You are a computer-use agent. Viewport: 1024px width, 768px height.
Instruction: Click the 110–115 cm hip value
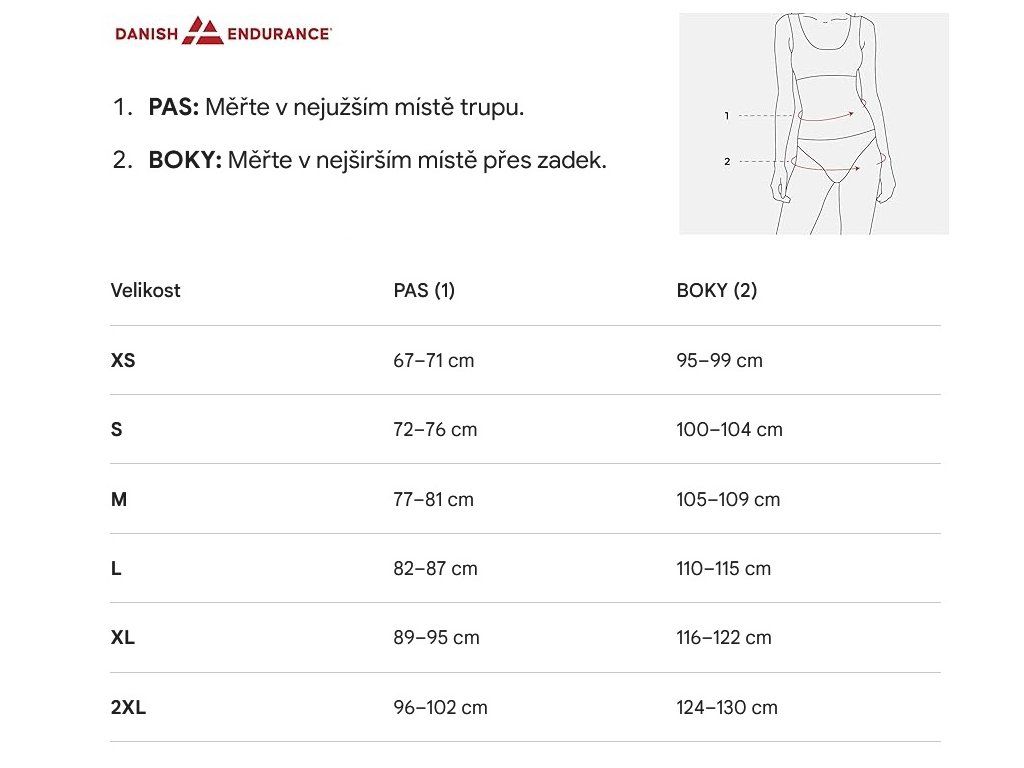(x=723, y=568)
